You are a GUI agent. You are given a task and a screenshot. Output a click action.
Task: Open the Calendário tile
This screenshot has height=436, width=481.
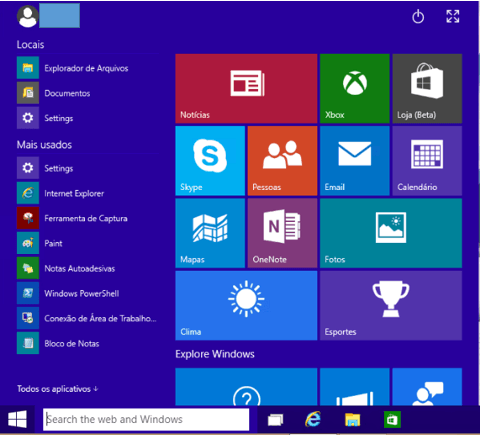[x=427, y=161]
